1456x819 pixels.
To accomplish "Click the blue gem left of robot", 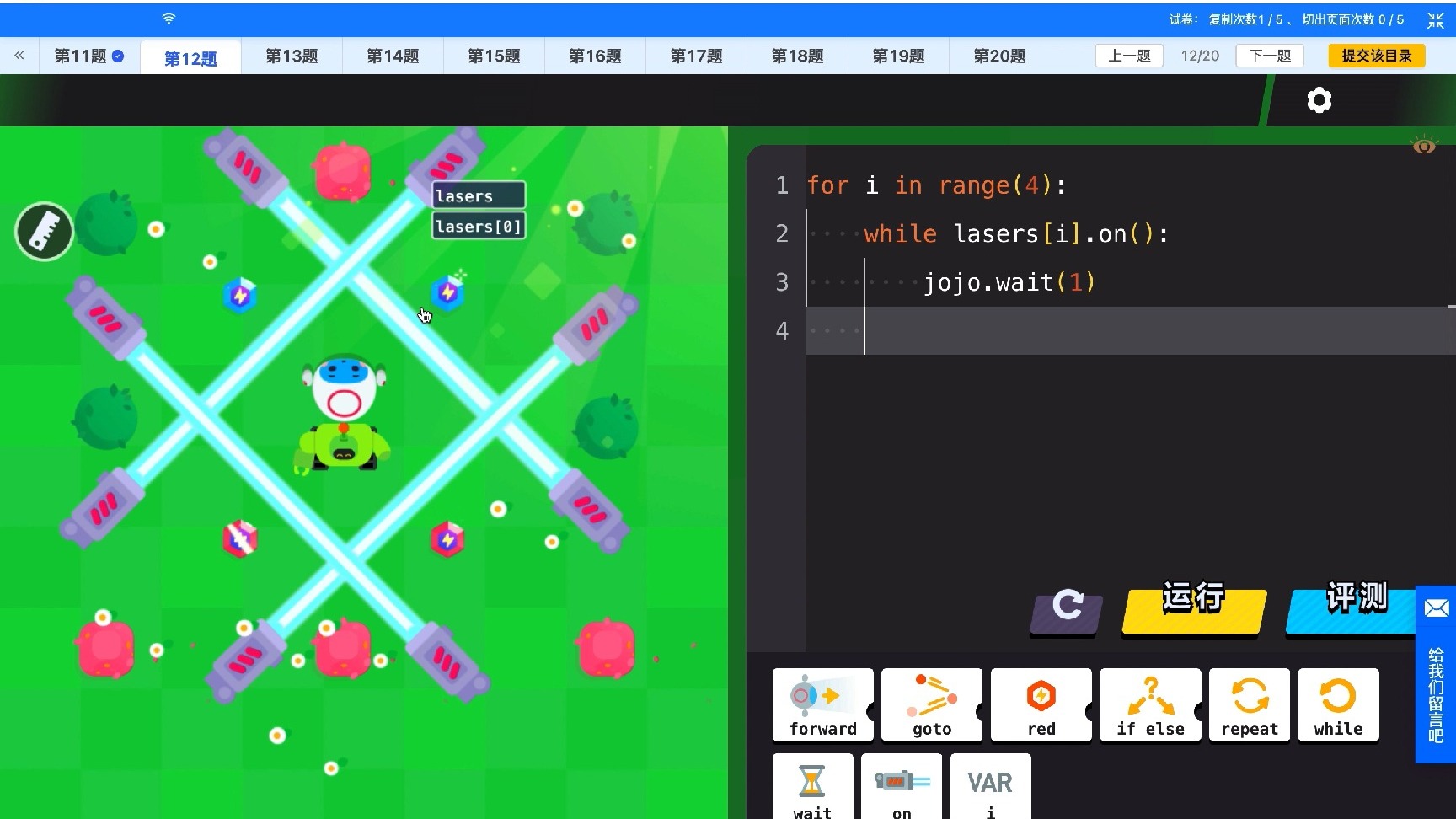I will tap(240, 295).
